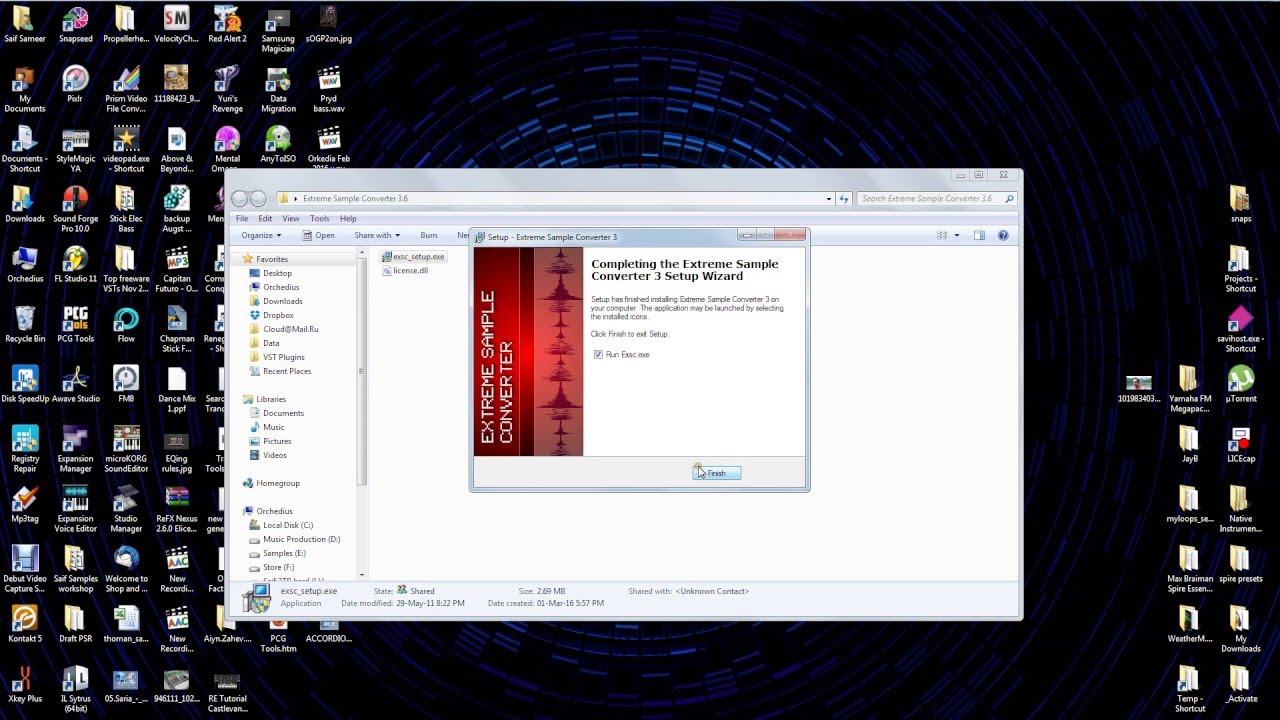Image resolution: width=1280 pixels, height=720 pixels.
Task: Open the File menu in Explorer
Action: click(242, 218)
